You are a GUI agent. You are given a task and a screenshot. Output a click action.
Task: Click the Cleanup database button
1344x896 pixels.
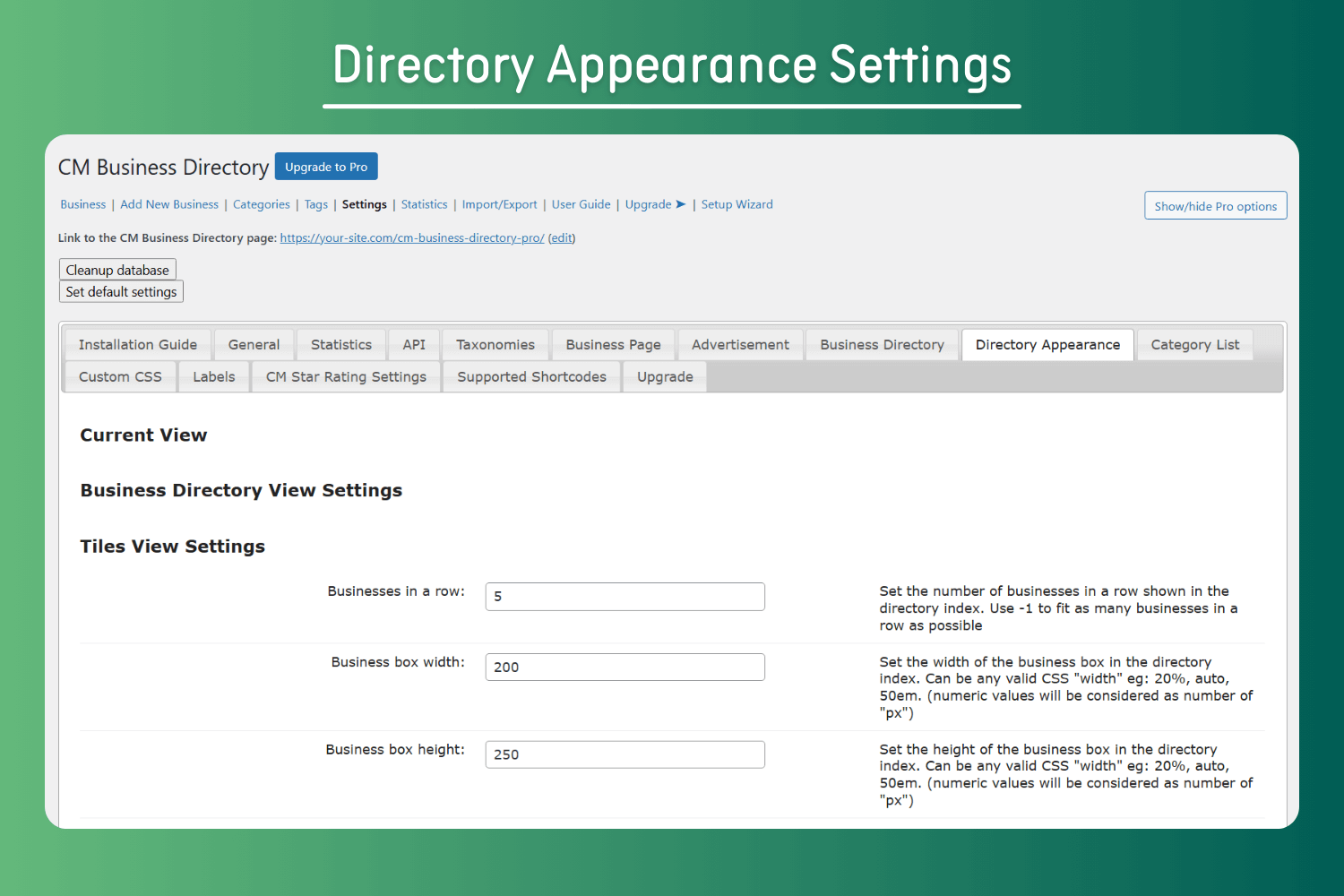(x=117, y=270)
